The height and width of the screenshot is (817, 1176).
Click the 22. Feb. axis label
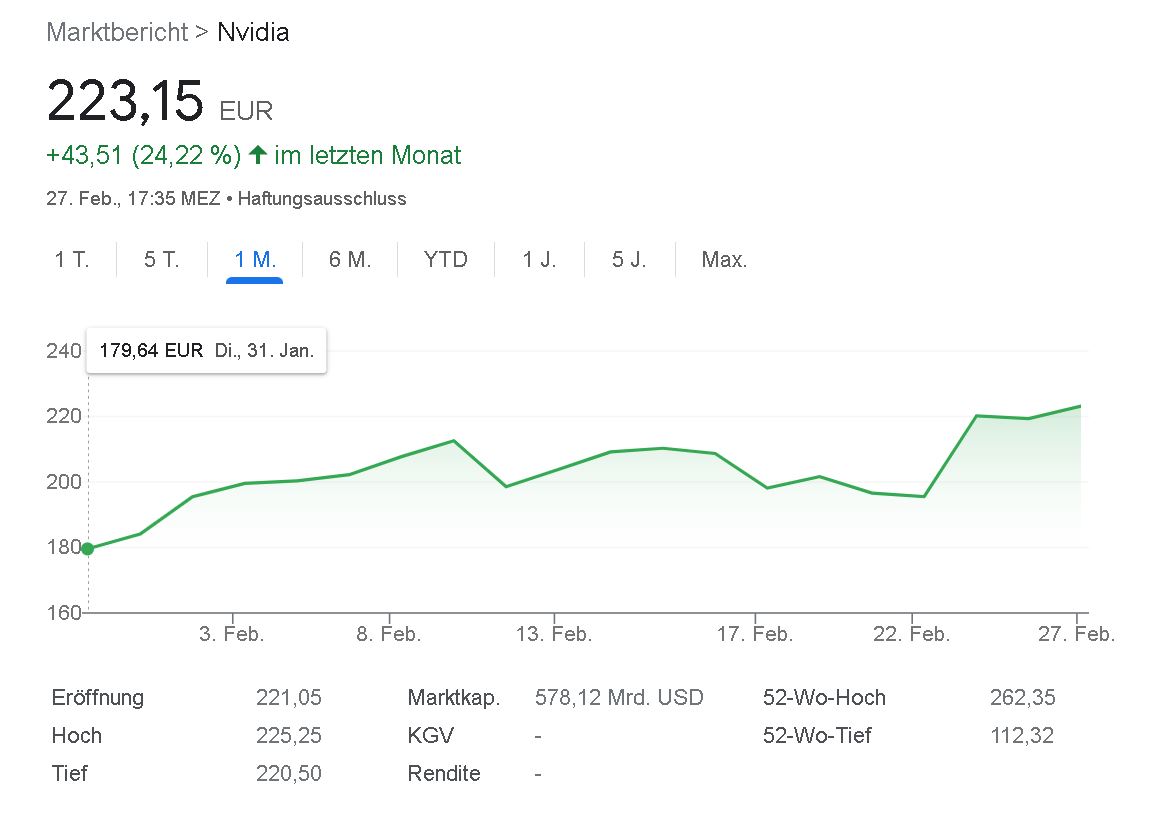tap(912, 635)
